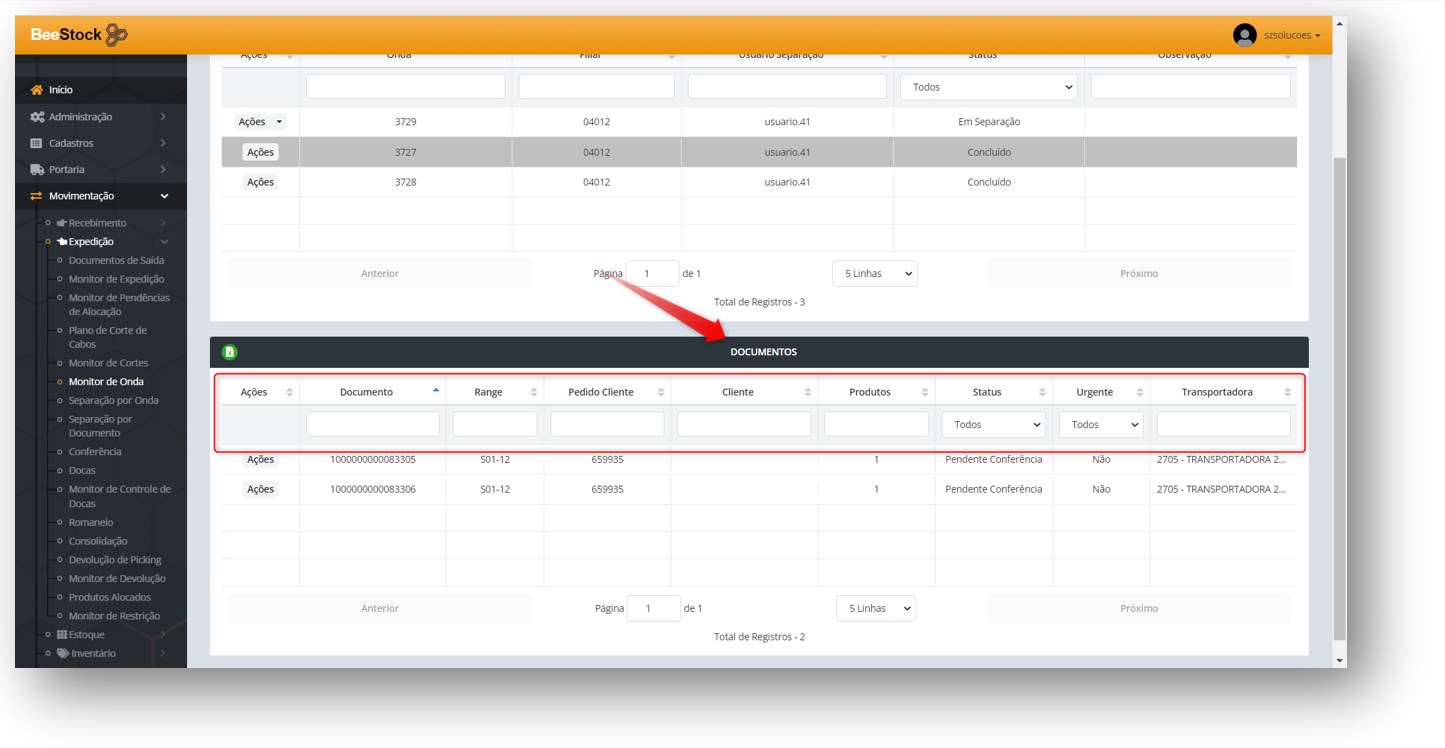Screen dimensions: 1445x748
Task: Click the Cadastros sidebar icon
Action: [37, 143]
